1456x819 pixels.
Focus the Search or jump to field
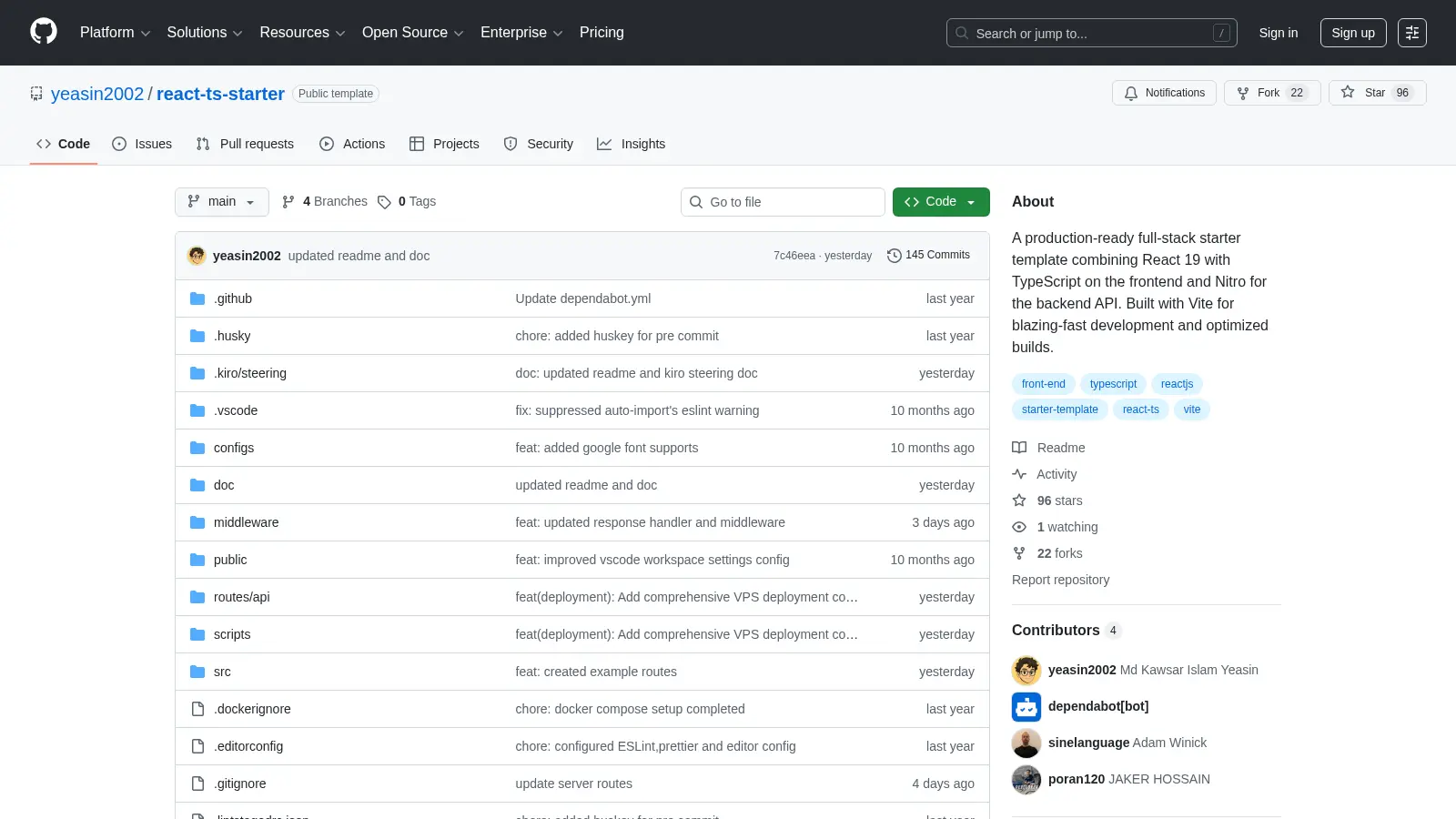coord(1092,33)
